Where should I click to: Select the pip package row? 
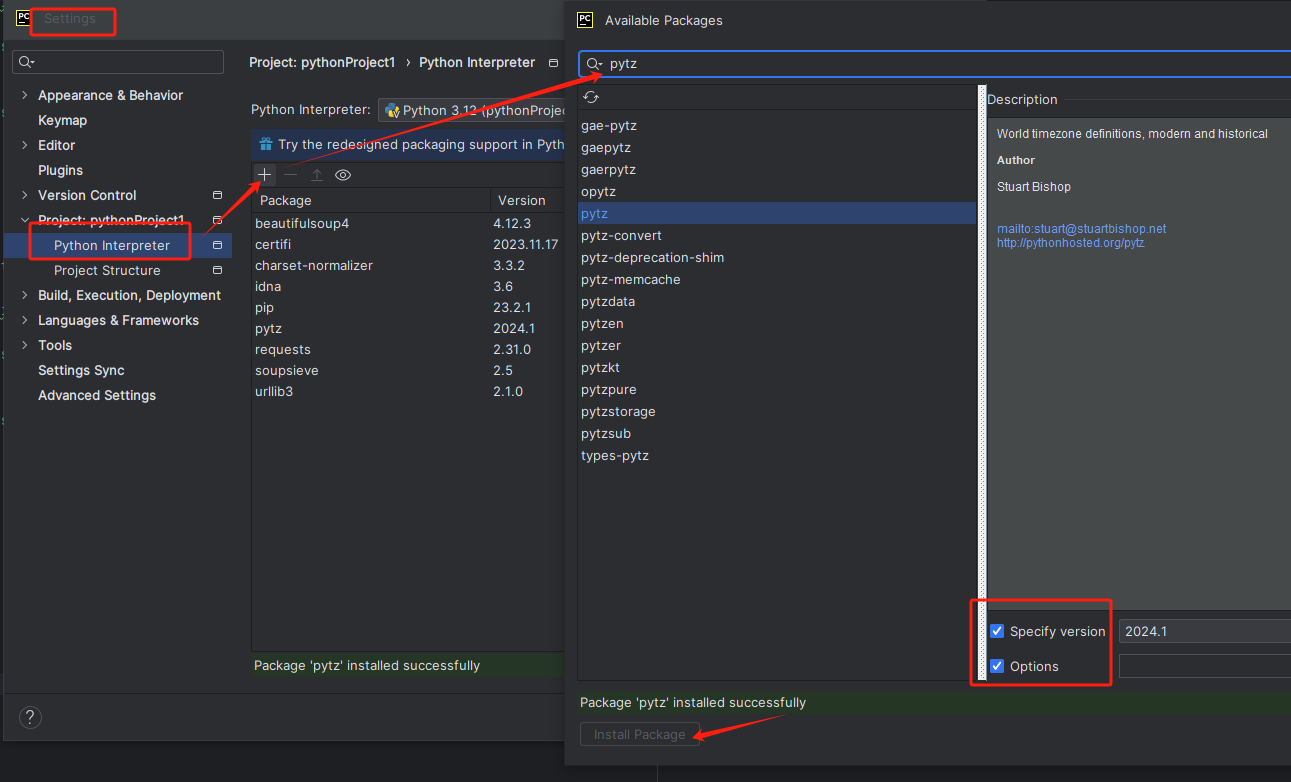pyautogui.click(x=408, y=307)
